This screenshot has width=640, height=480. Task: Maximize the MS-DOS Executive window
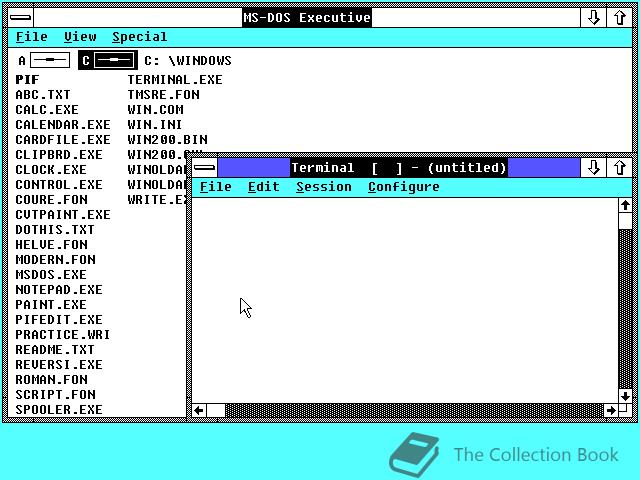619,18
